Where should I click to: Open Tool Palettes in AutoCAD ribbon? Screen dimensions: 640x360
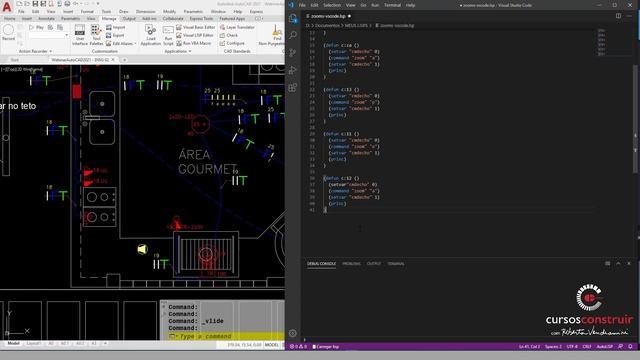[x=96, y=35]
